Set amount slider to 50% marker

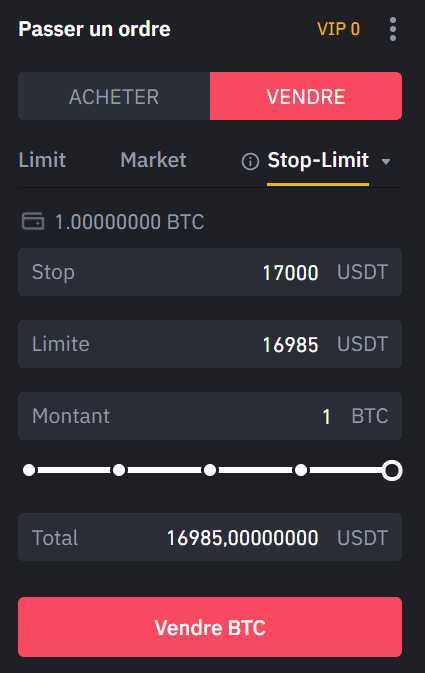[210, 470]
